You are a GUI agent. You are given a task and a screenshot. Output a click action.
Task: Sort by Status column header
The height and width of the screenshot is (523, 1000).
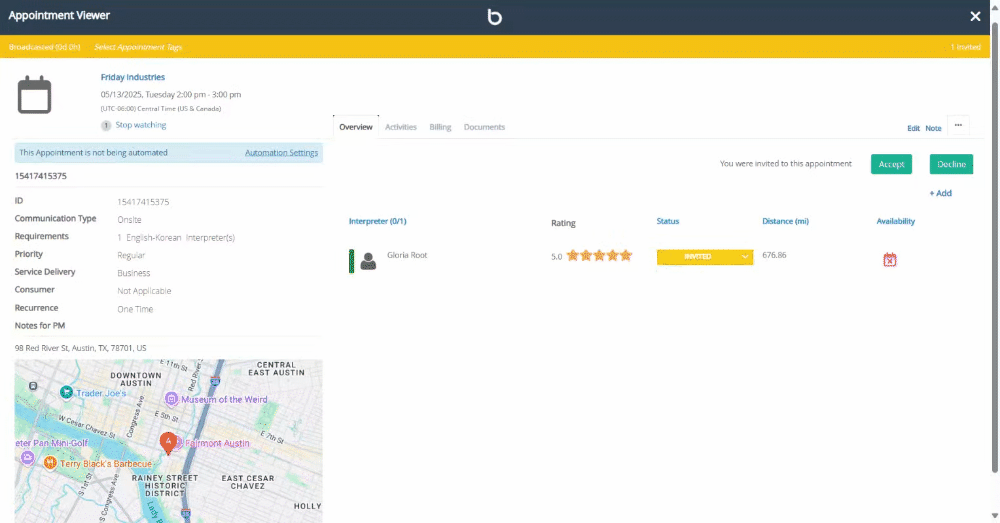pos(668,221)
